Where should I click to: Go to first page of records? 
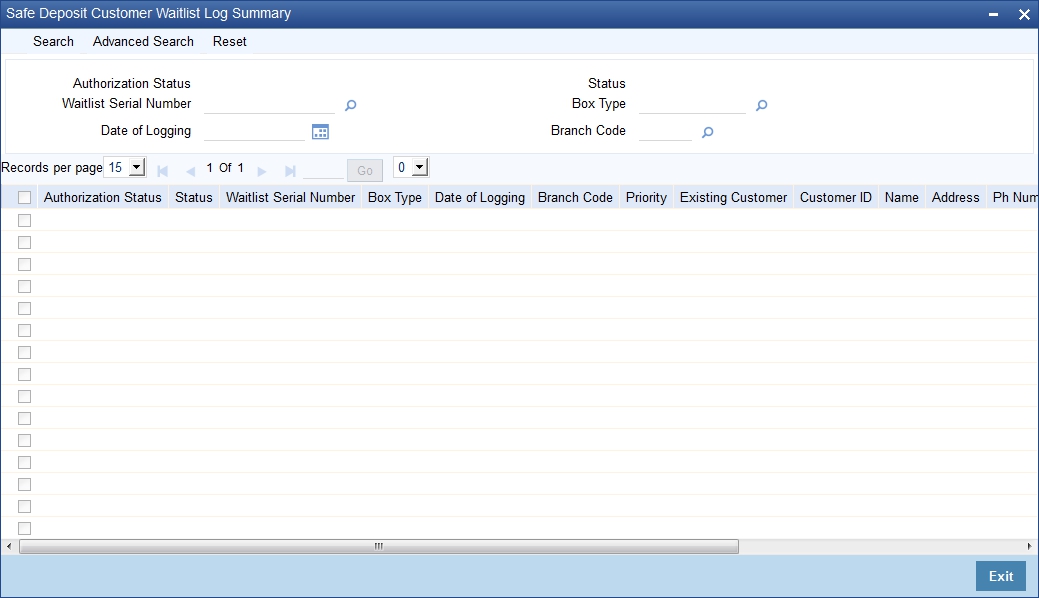point(162,171)
